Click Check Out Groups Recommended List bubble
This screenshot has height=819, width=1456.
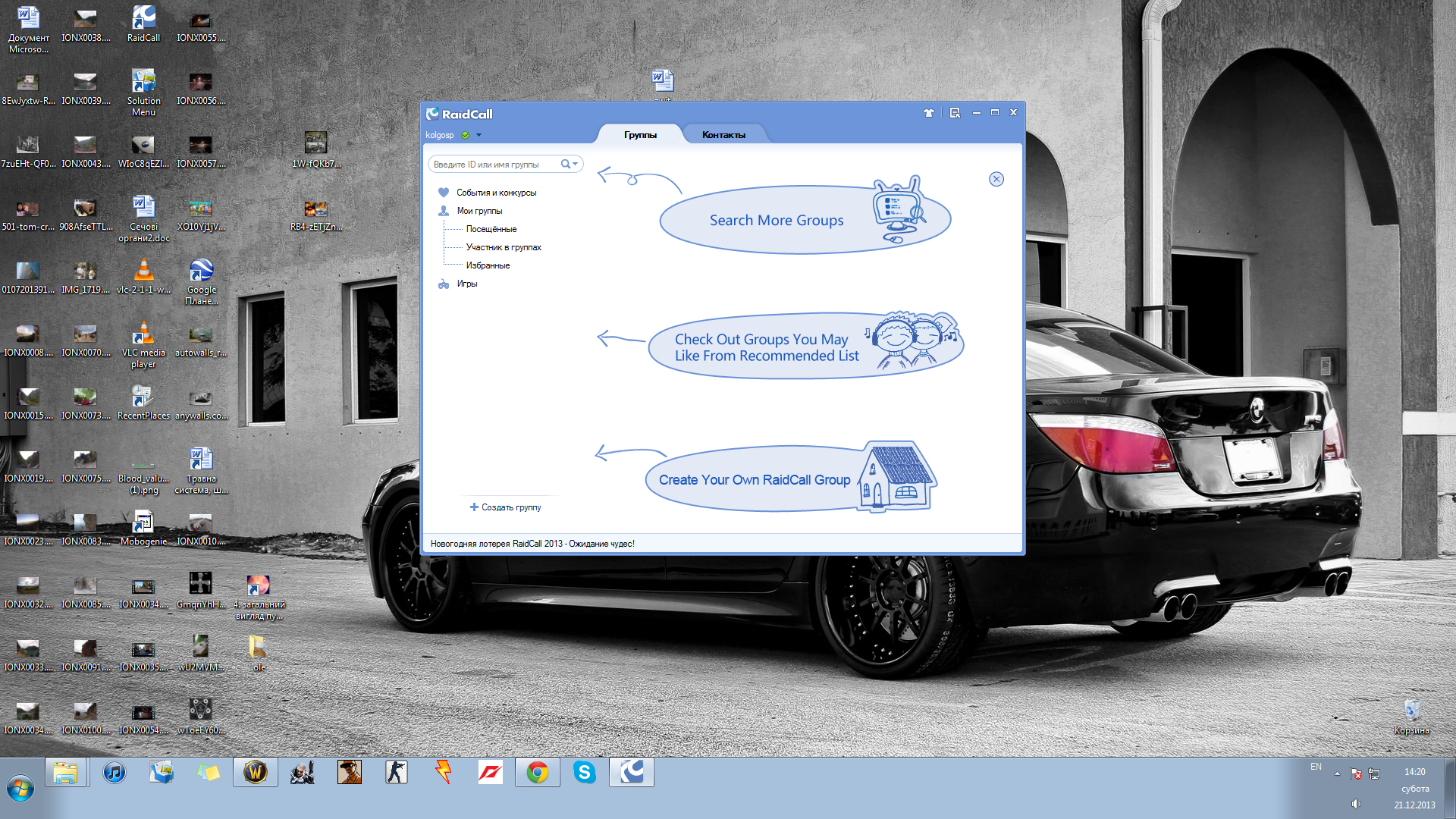(805, 346)
